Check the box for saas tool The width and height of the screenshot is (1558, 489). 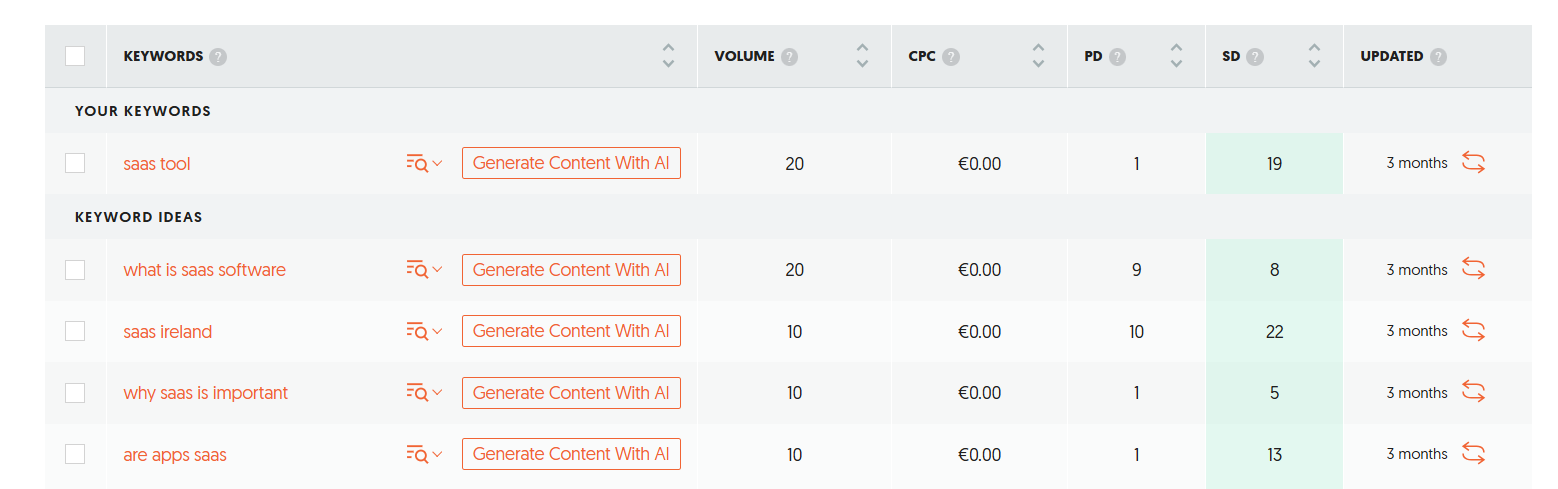pyautogui.click(x=75, y=163)
